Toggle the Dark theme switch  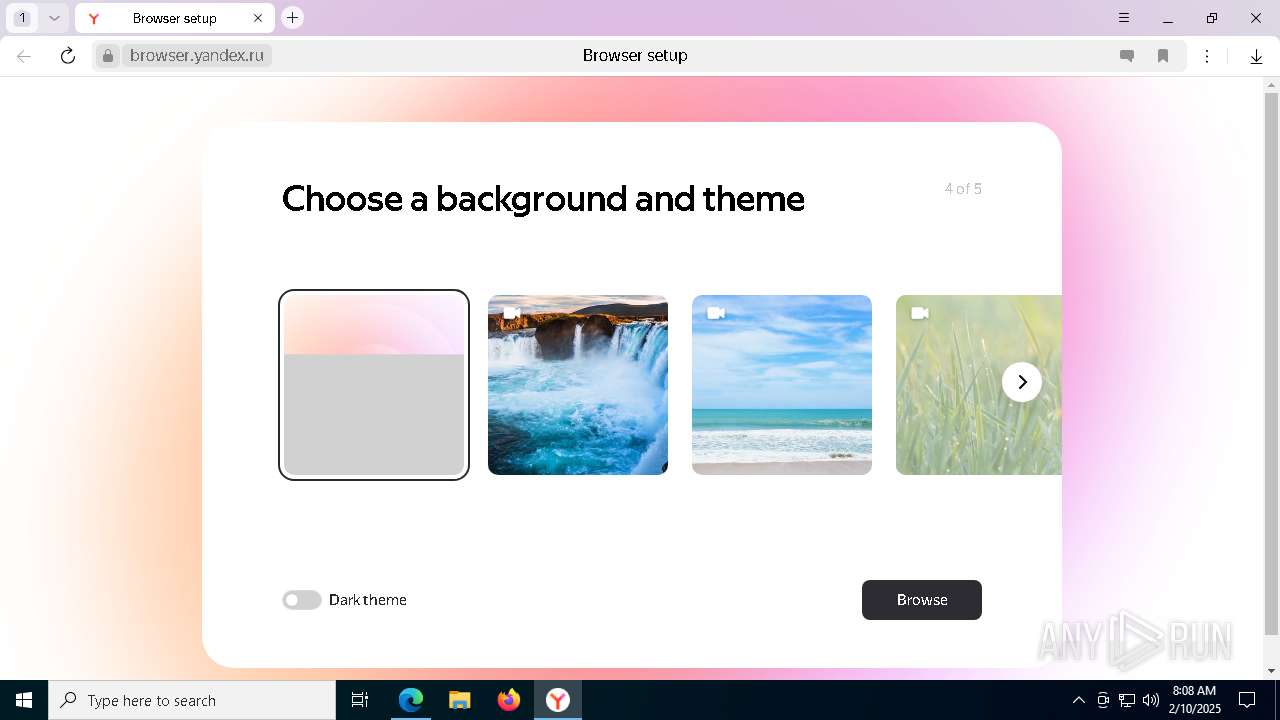click(301, 600)
